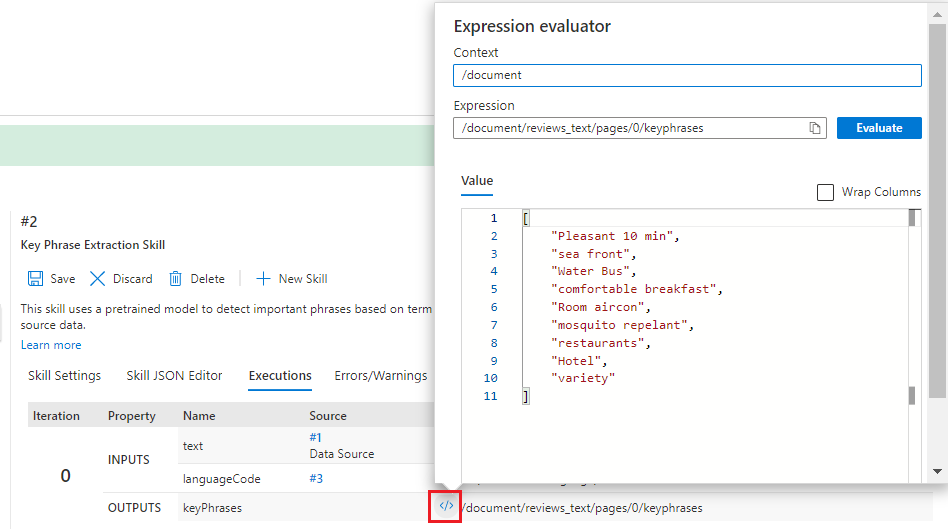Open the Errors/Warnings tab
Image resolution: width=948 pixels, height=529 pixels.
(x=380, y=376)
